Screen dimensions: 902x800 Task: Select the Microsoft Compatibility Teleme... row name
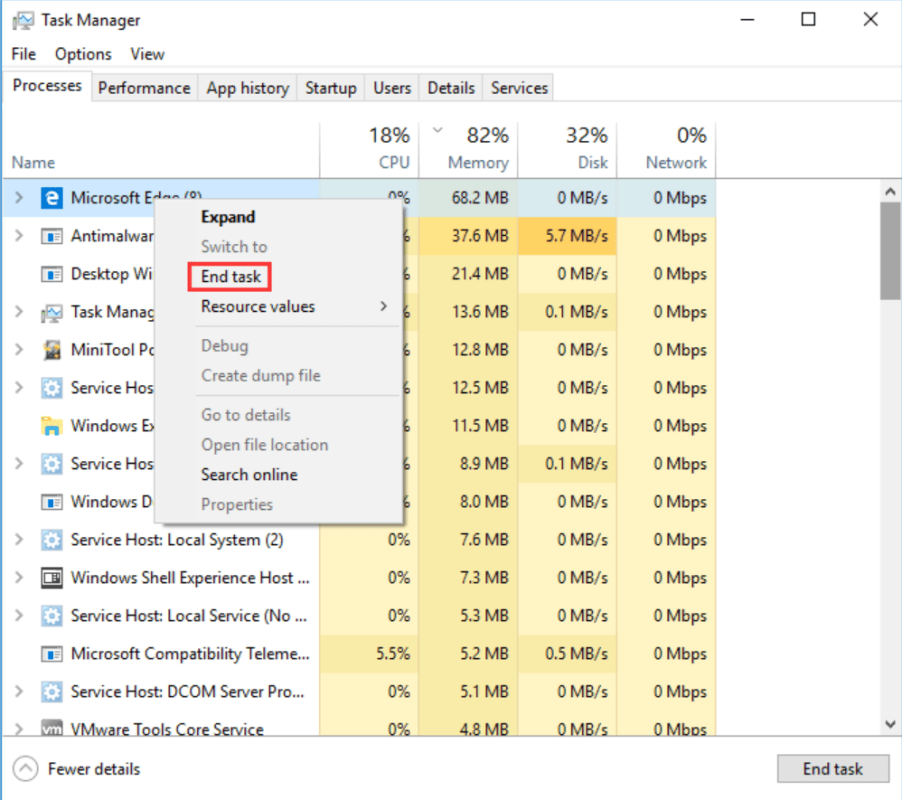[190, 654]
